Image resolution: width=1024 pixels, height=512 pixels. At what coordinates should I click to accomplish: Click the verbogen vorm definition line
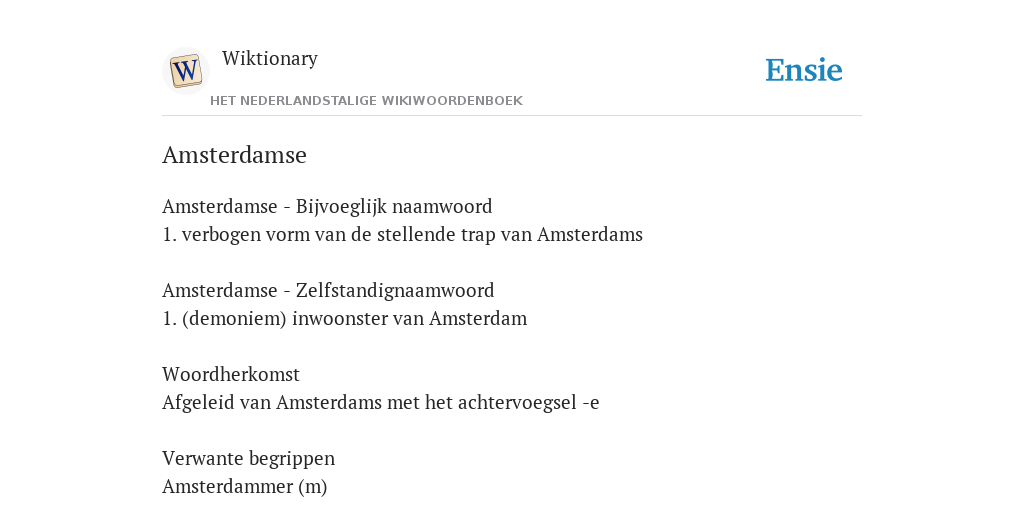coord(402,234)
